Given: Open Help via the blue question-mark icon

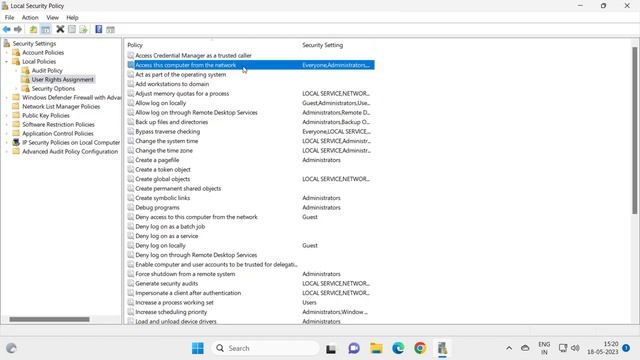Looking at the screenshot, I should (98, 29).
